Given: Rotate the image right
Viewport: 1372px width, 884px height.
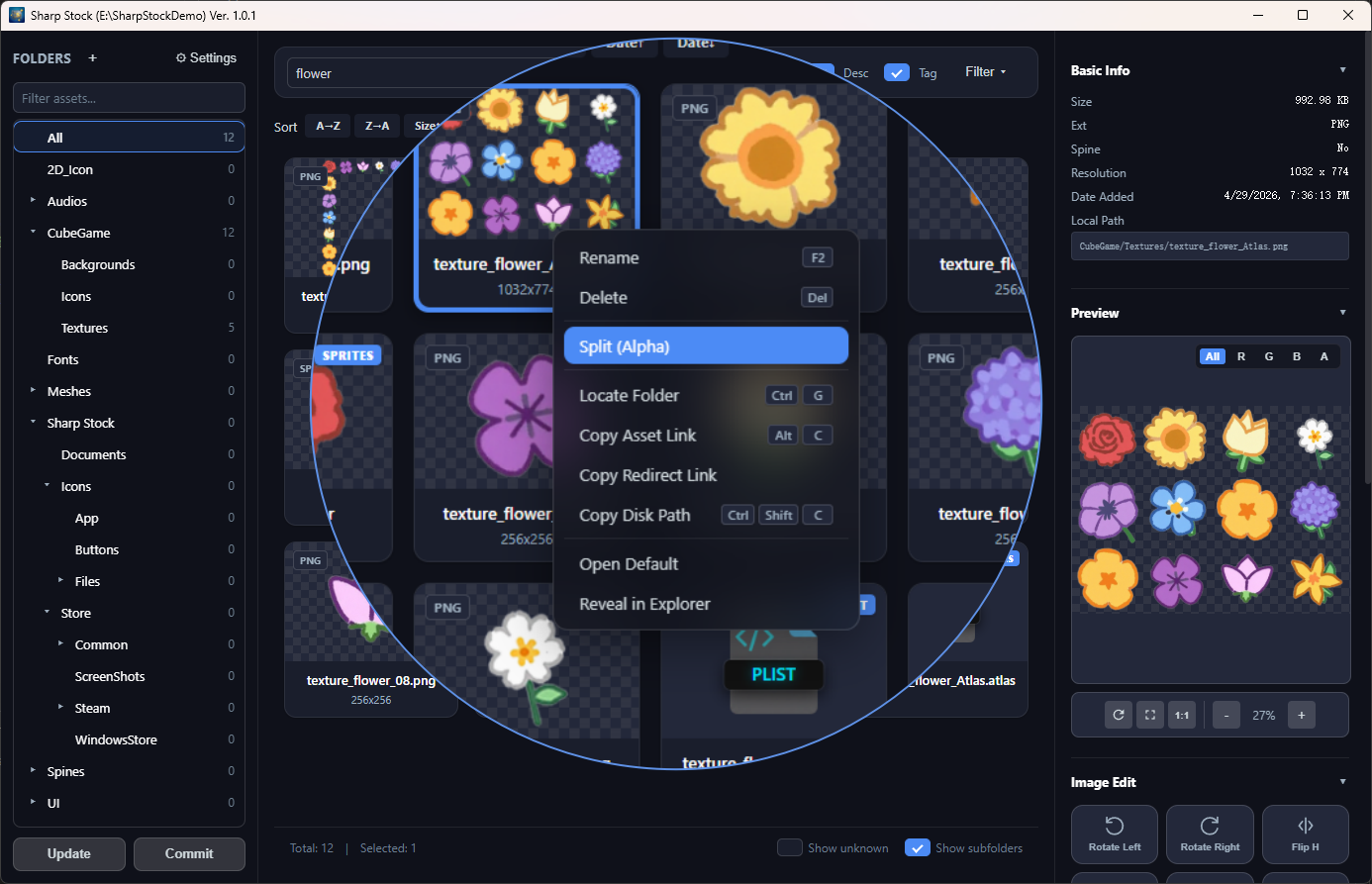Looking at the screenshot, I should click(x=1210, y=835).
